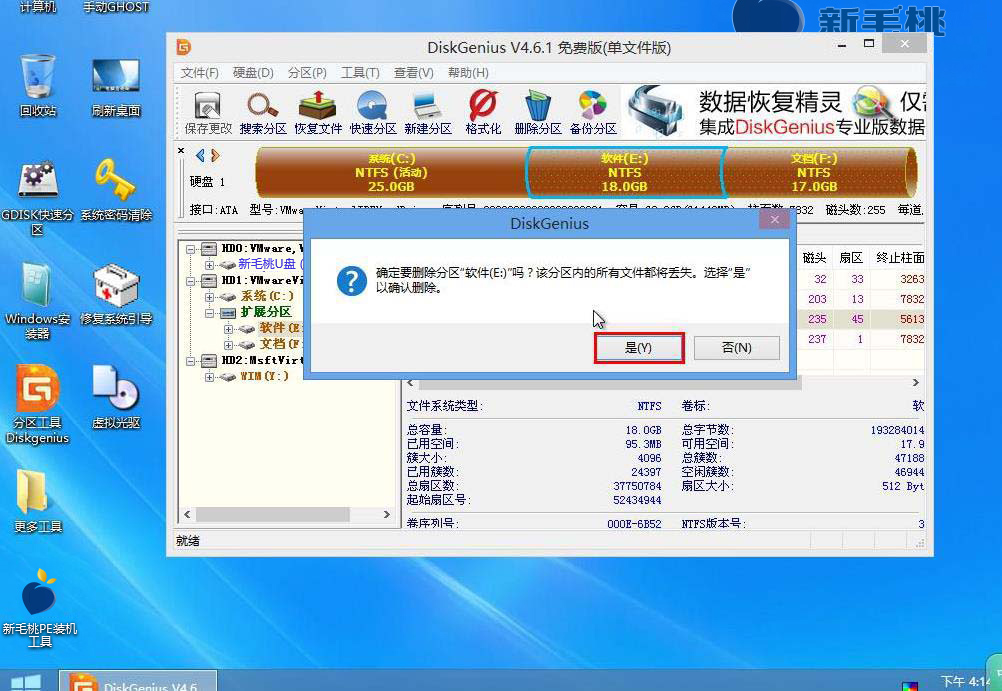Close the disk map panel with the small x

(181, 151)
